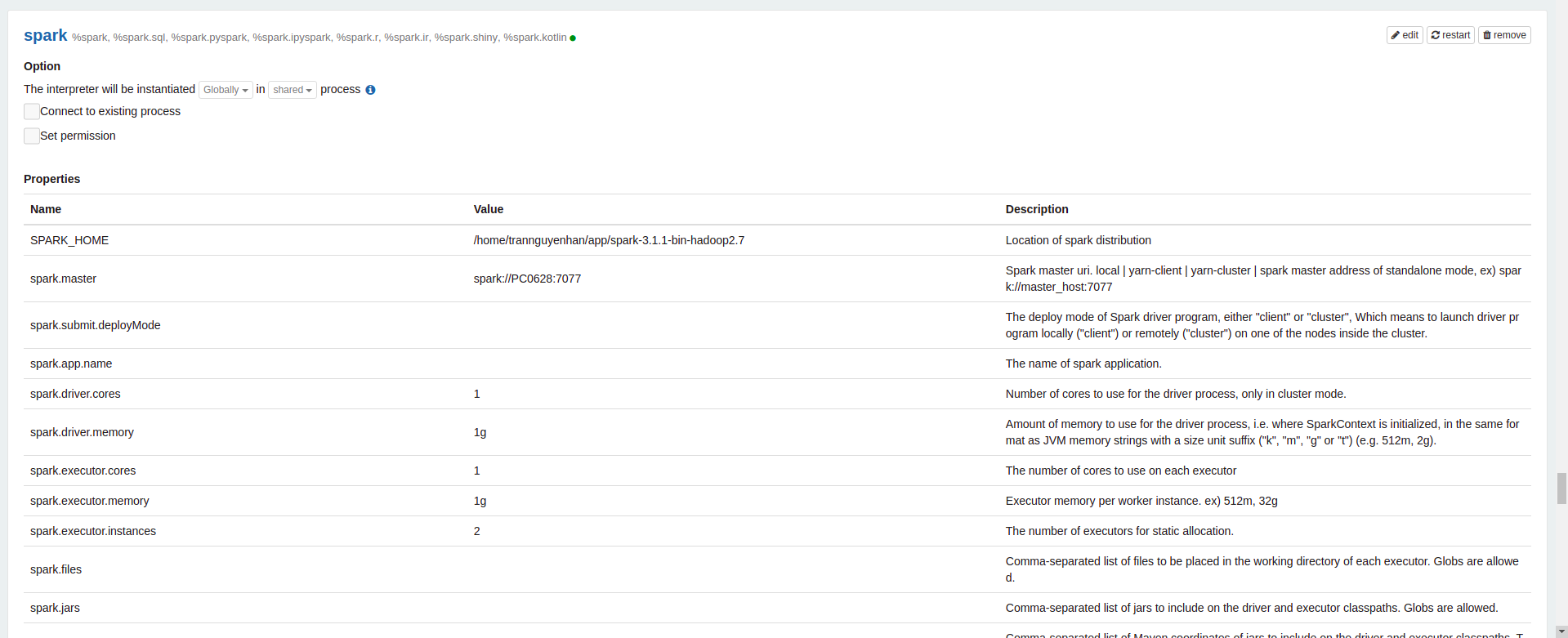Select the spark.executor.instances property name
Image resolution: width=1568 pixels, height=638 pixels.
click(93, 531)
